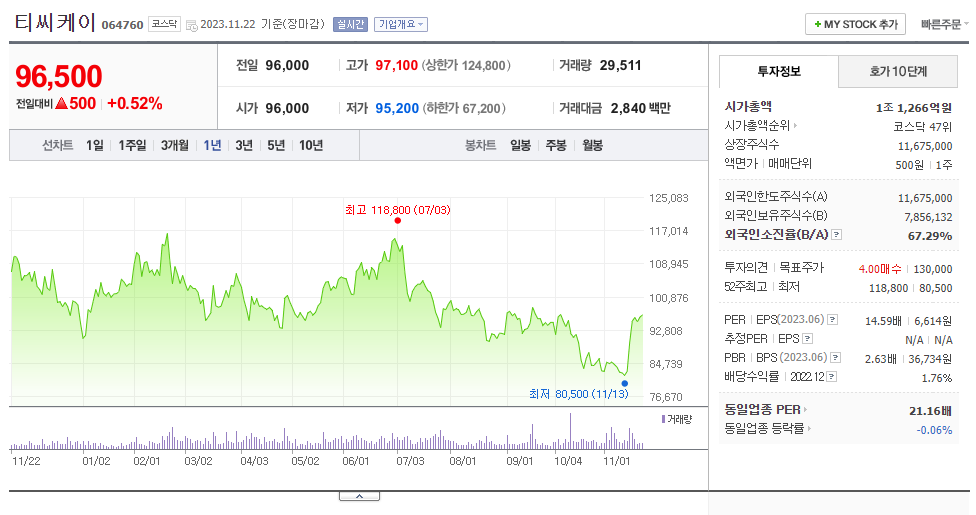This screenshot has width=976, height=515.
Task: Click the calendar clock icon beside the date
Action: click(192, 26)
